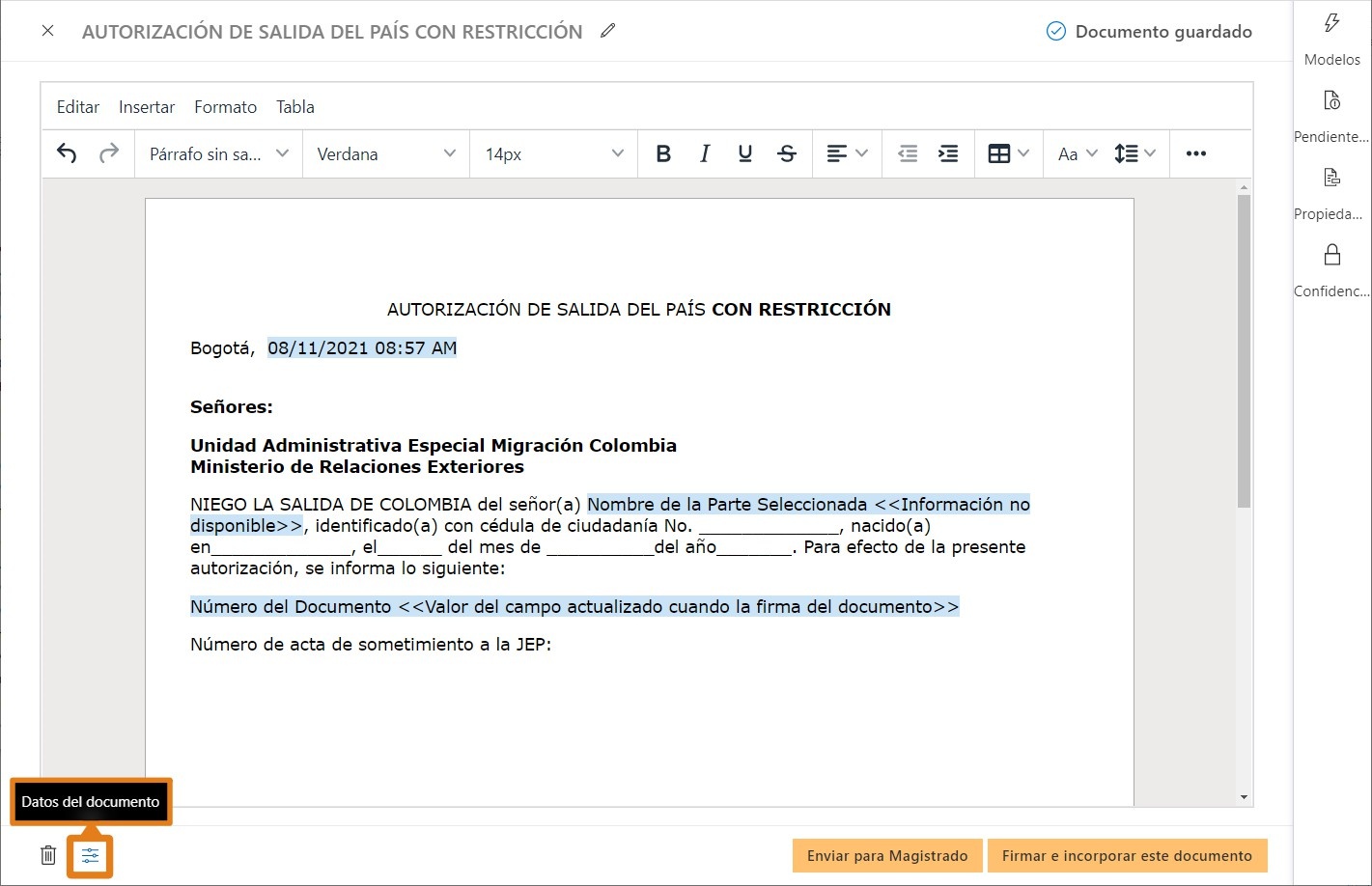This screenshot has height=886, width=1372.
Task: Toggle underline formatting
Action: 745,153
